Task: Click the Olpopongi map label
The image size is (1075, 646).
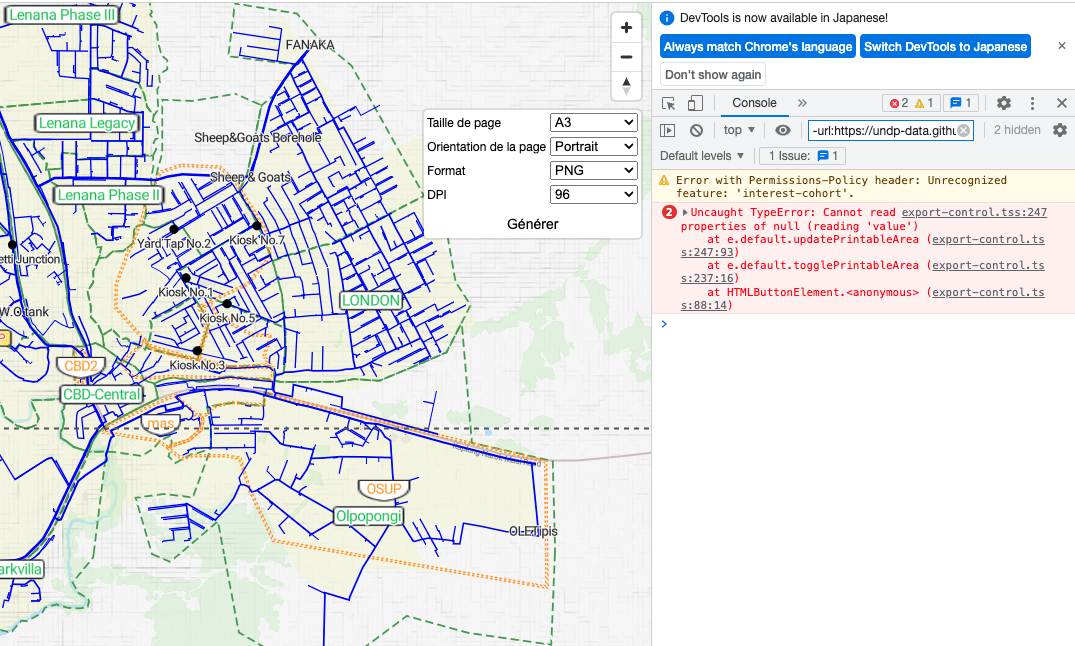Action: (369, 516)
